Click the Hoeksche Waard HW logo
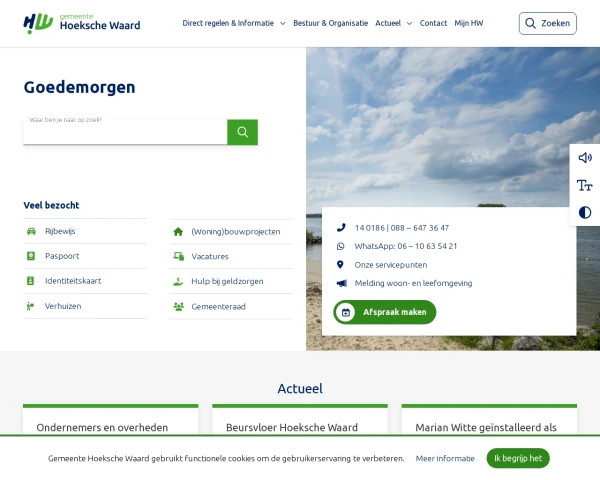This screenshot has height=480, width=600. coord(82,23)
